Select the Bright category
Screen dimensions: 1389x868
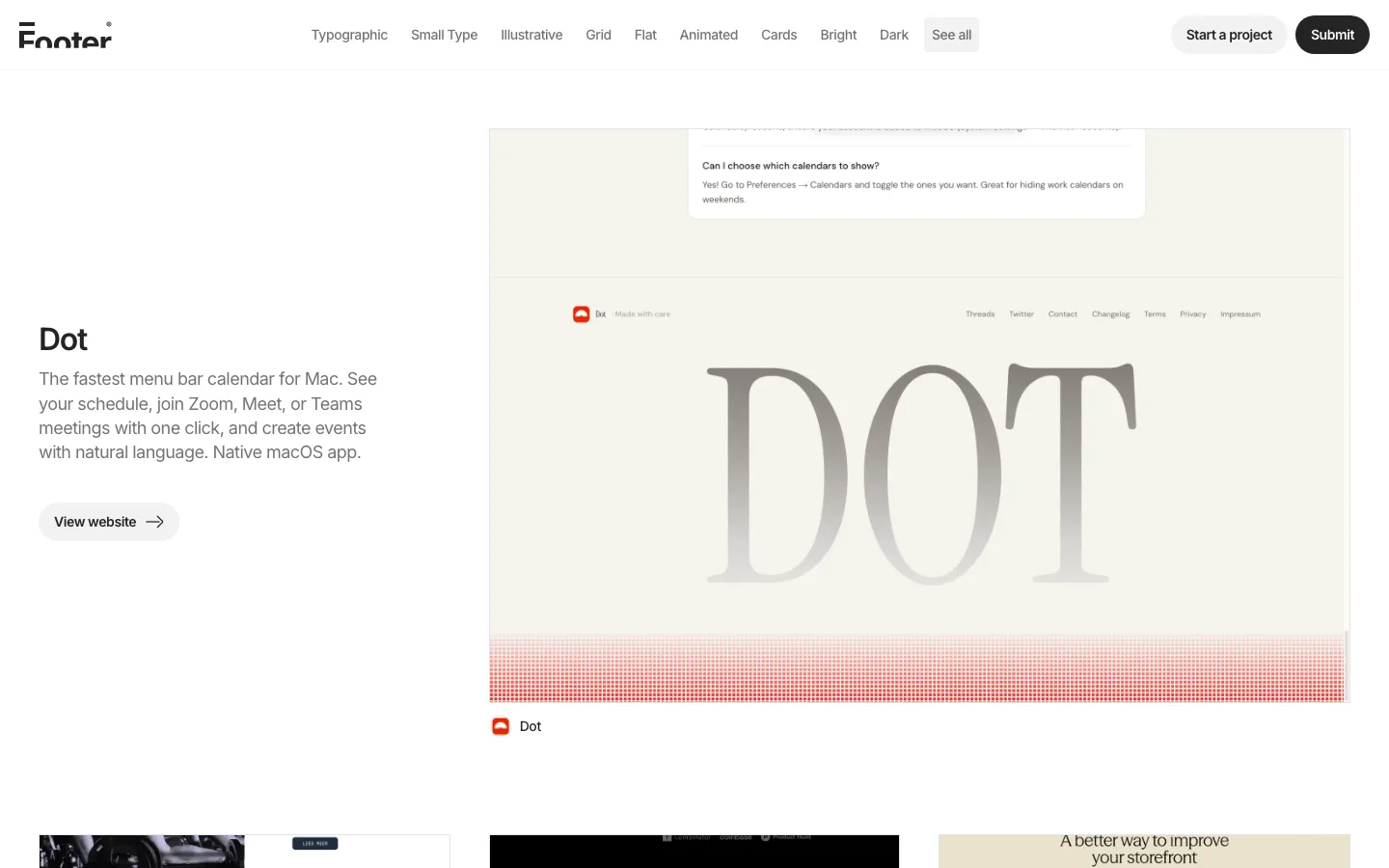click(x=838, y=35)
